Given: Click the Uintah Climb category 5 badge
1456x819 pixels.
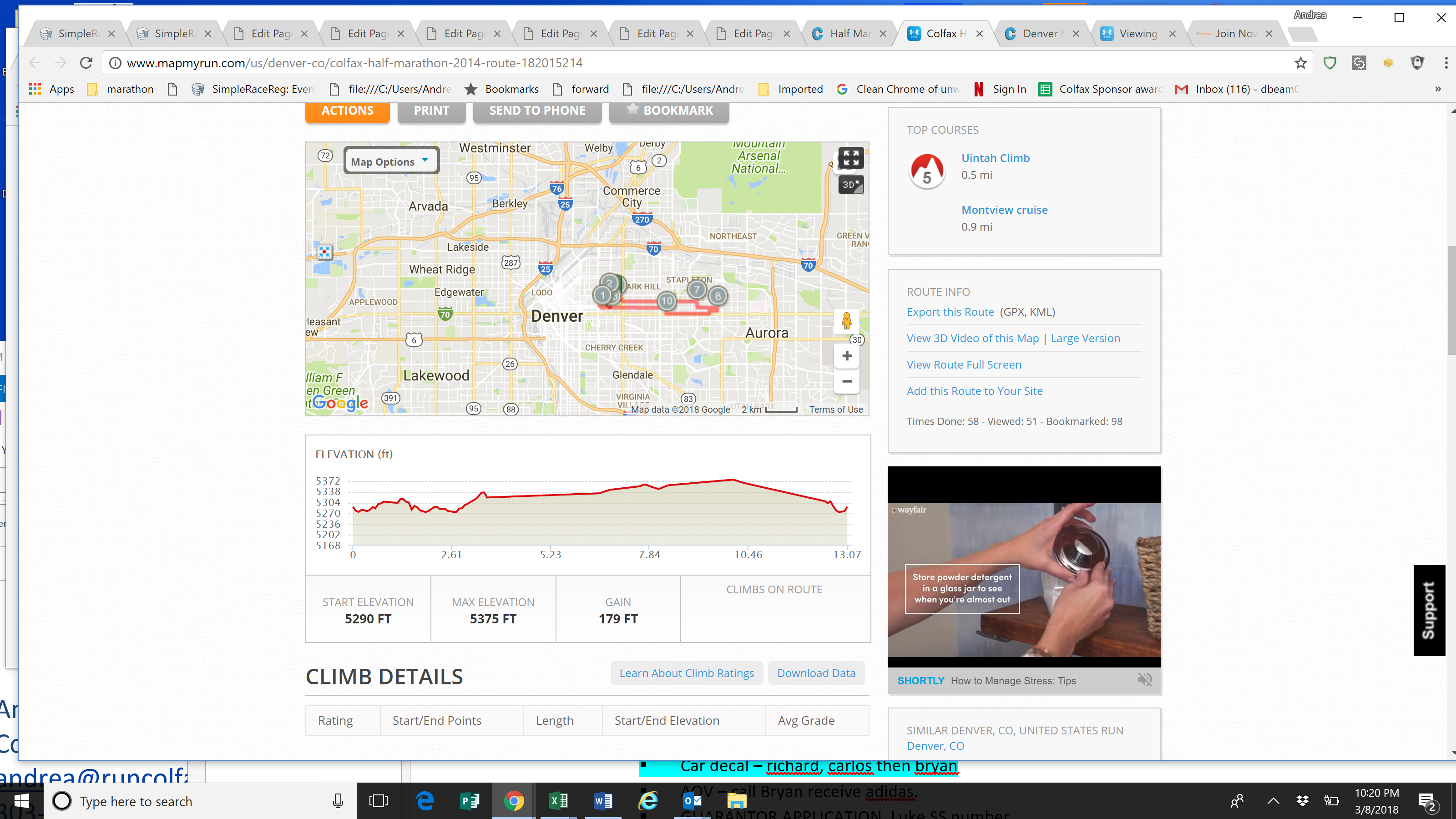Looking at the screenshot, I should 926,171.
